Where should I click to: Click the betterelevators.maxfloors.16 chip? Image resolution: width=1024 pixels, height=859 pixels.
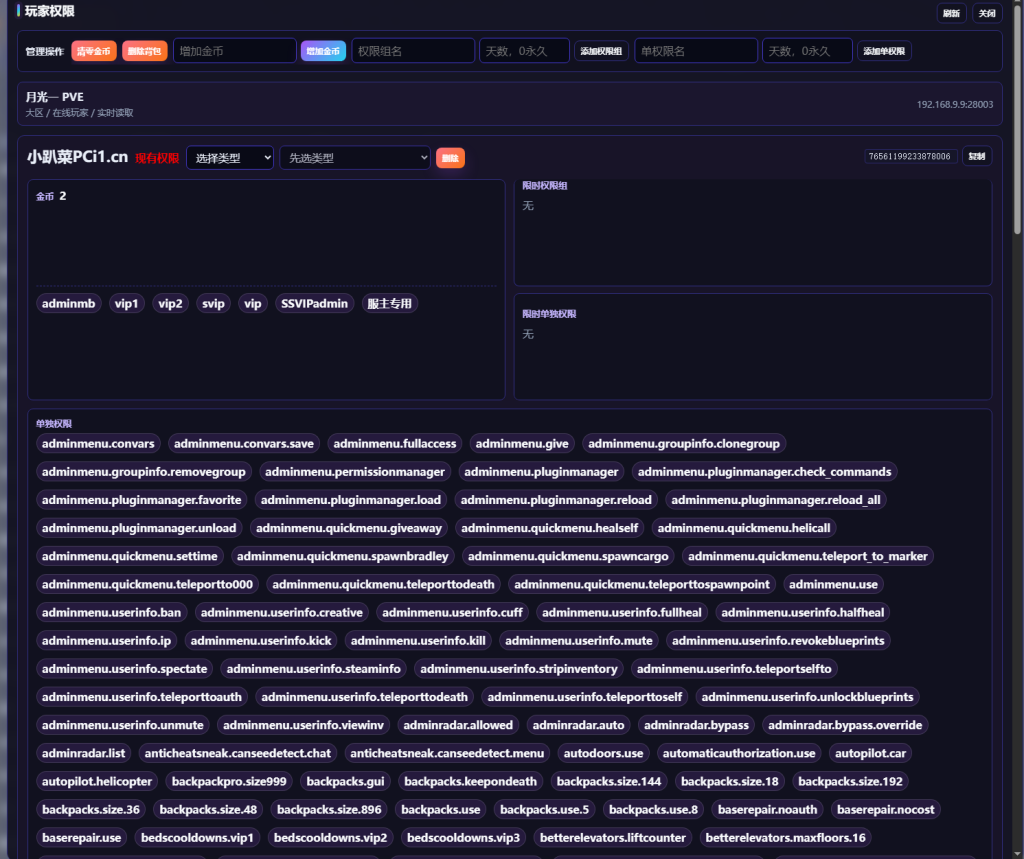pyautogui.click(x=785, y=837)
